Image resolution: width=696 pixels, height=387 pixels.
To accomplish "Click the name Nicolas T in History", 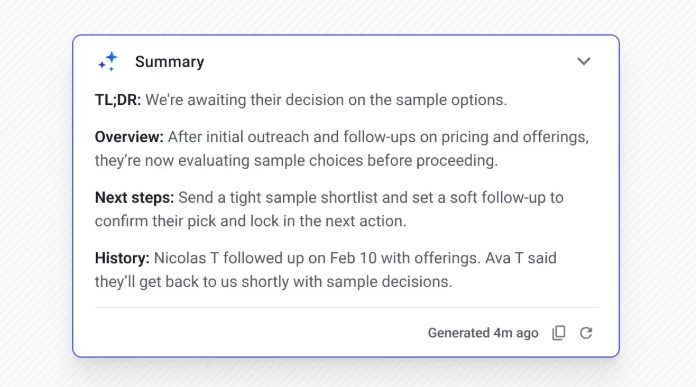I will [186, 258].
